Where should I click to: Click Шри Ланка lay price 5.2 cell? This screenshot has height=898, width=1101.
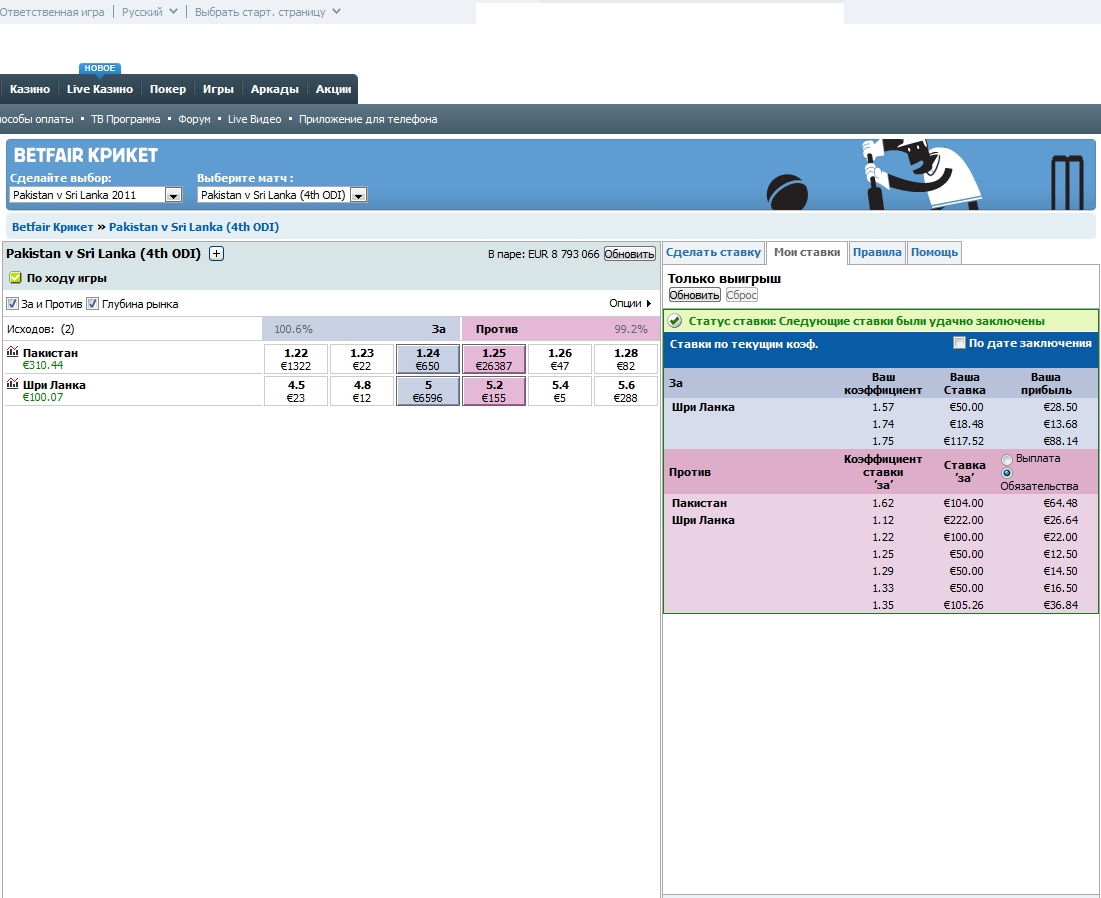coord(494,391)
